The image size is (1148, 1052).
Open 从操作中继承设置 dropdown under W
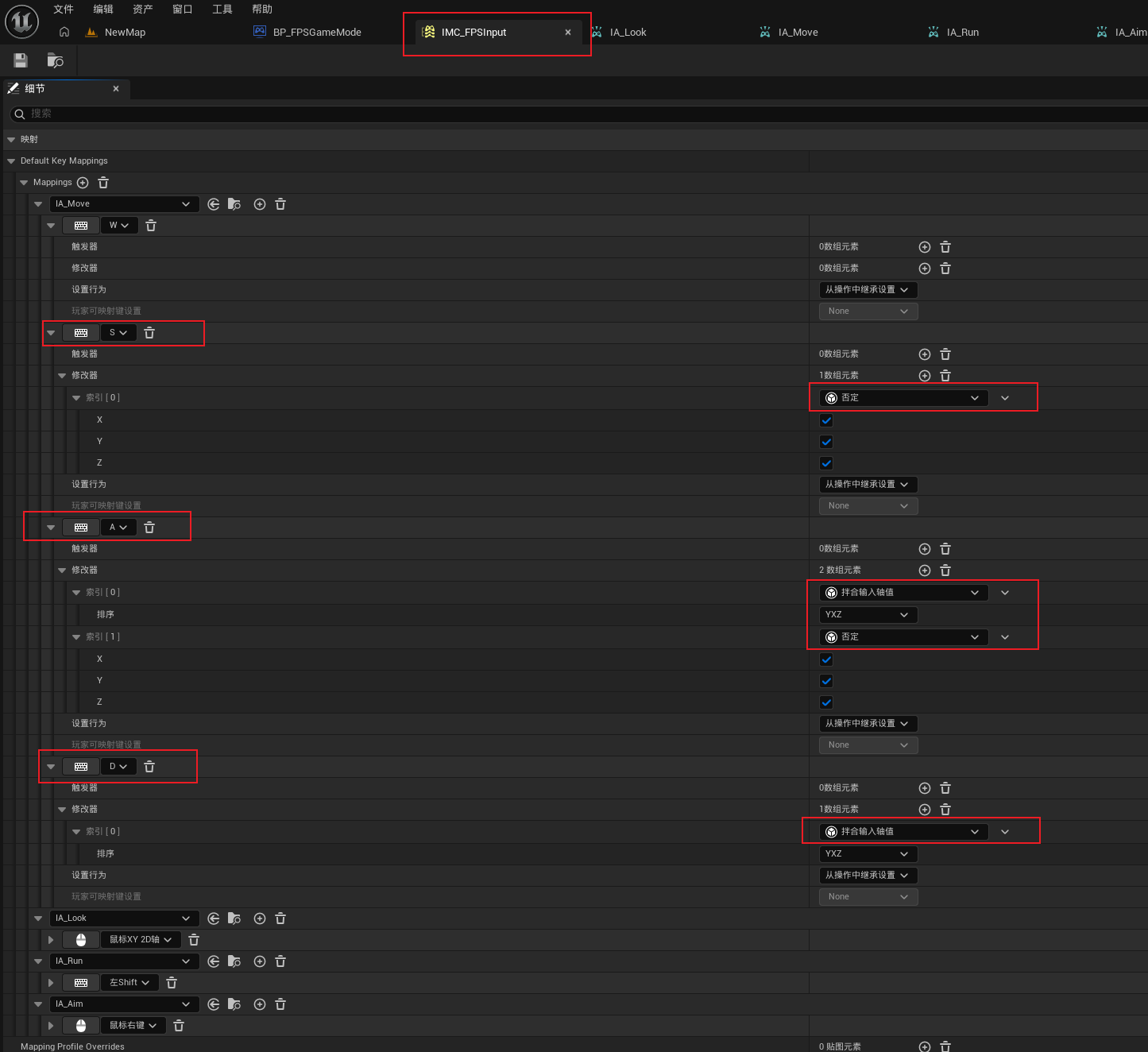tap(868, 290)
